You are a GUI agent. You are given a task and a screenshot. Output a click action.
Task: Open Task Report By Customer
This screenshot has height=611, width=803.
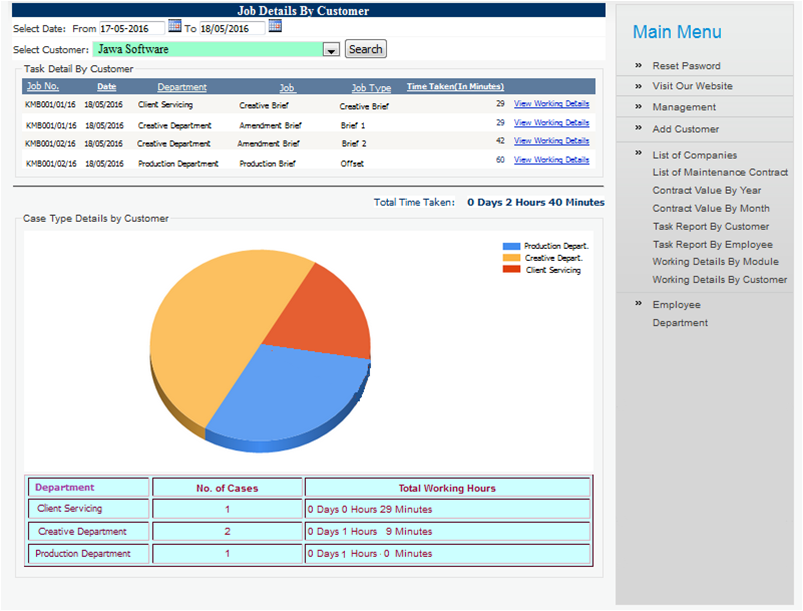711,226
